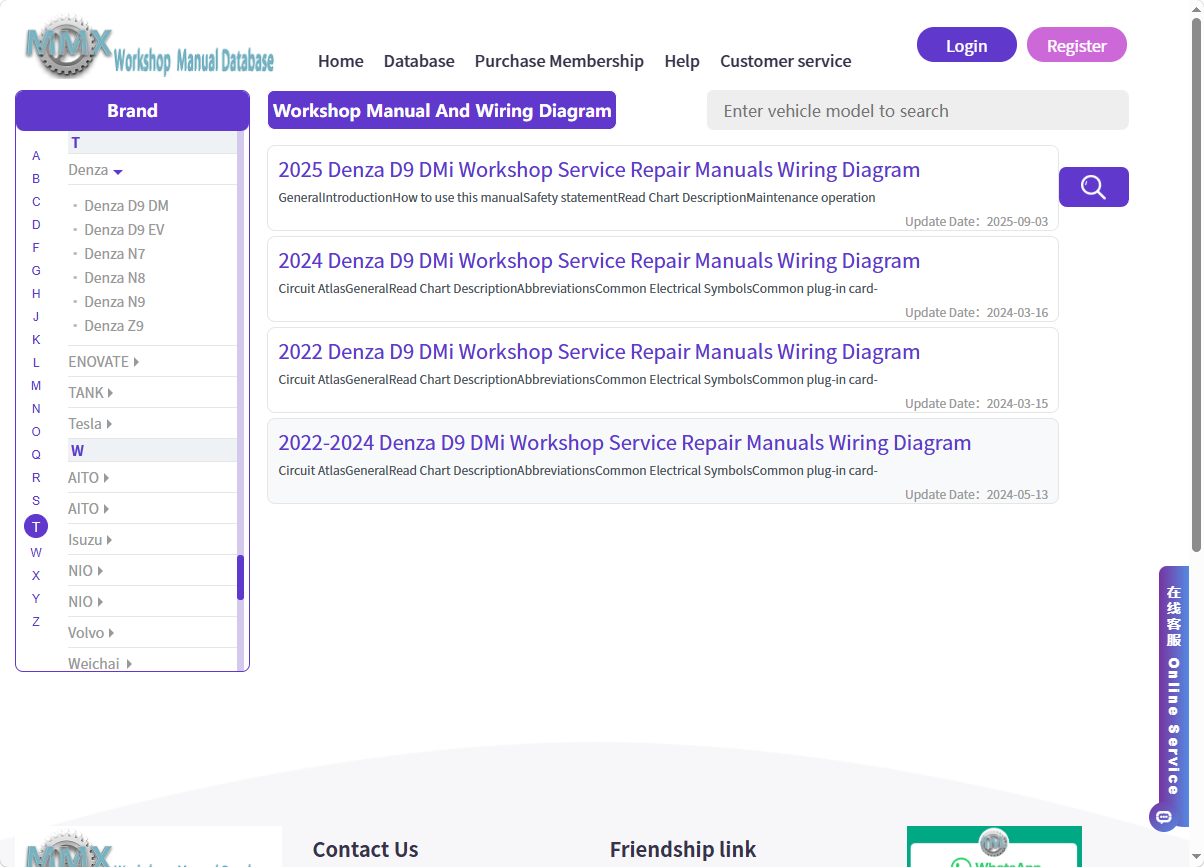Jump to brand letter K
This screenshot has width=1204, height=867.
36,340
